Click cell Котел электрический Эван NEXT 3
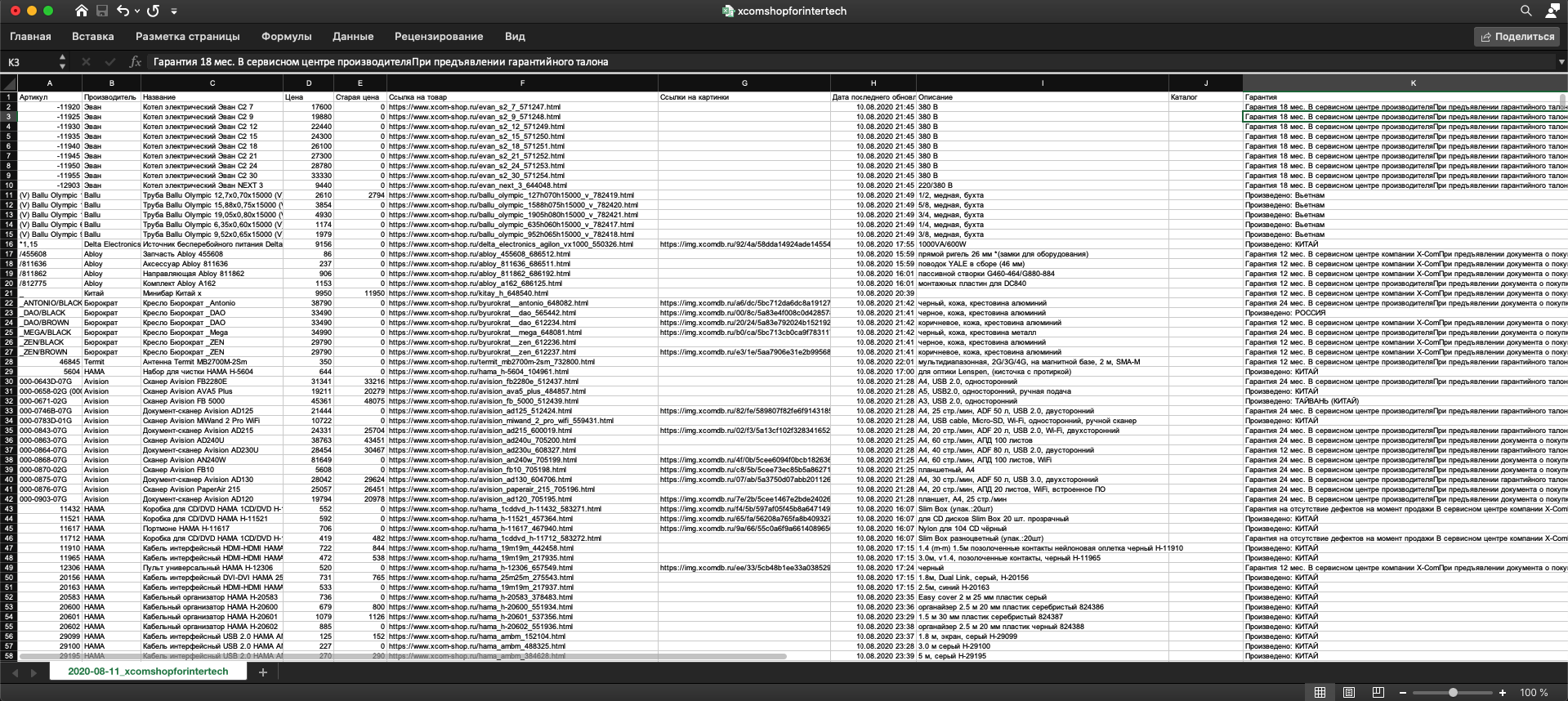The height and width of the screenshot is (701, 1568). [212, 185]
